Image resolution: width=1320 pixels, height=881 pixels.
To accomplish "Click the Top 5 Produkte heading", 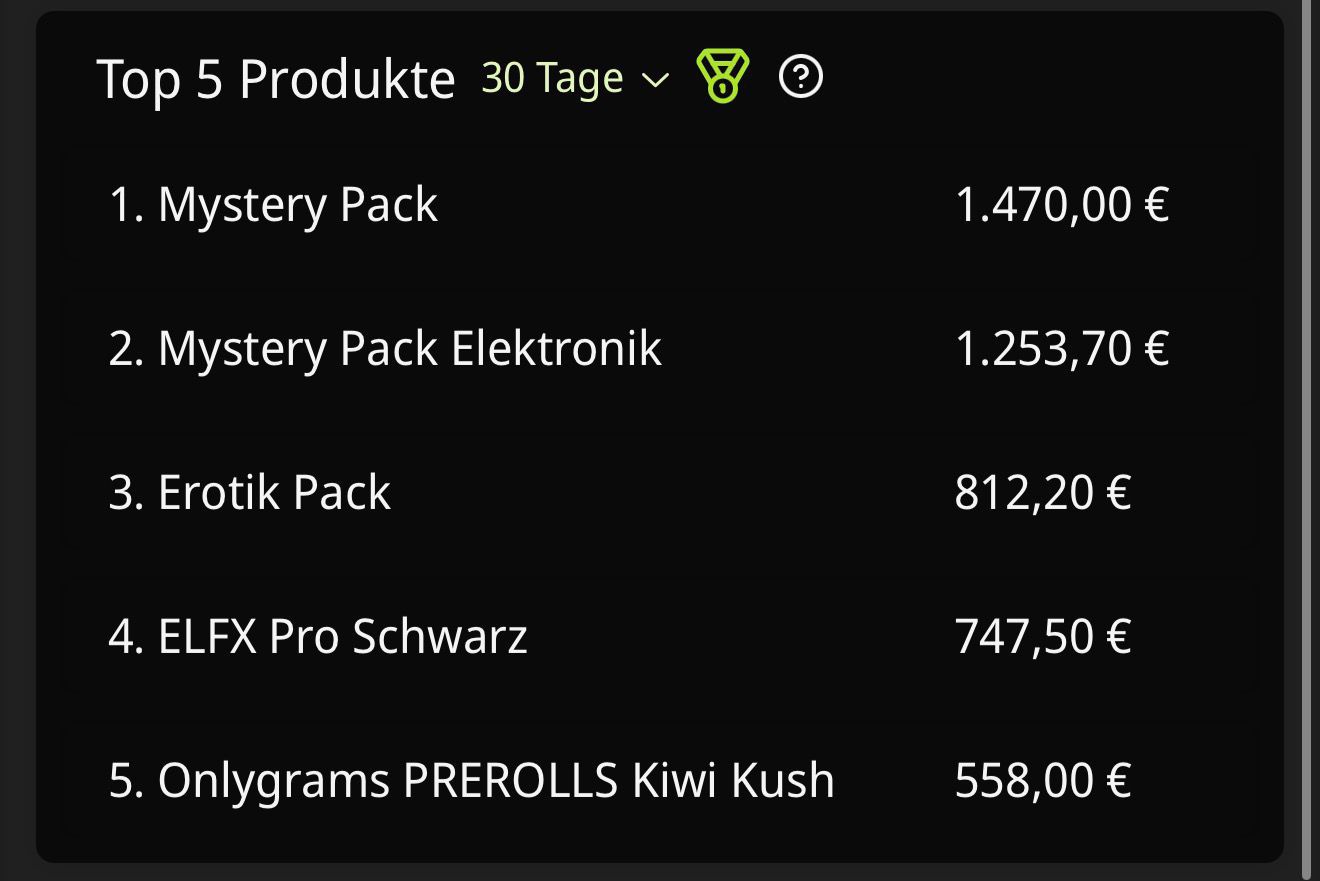I will click(x=277, y=80).
